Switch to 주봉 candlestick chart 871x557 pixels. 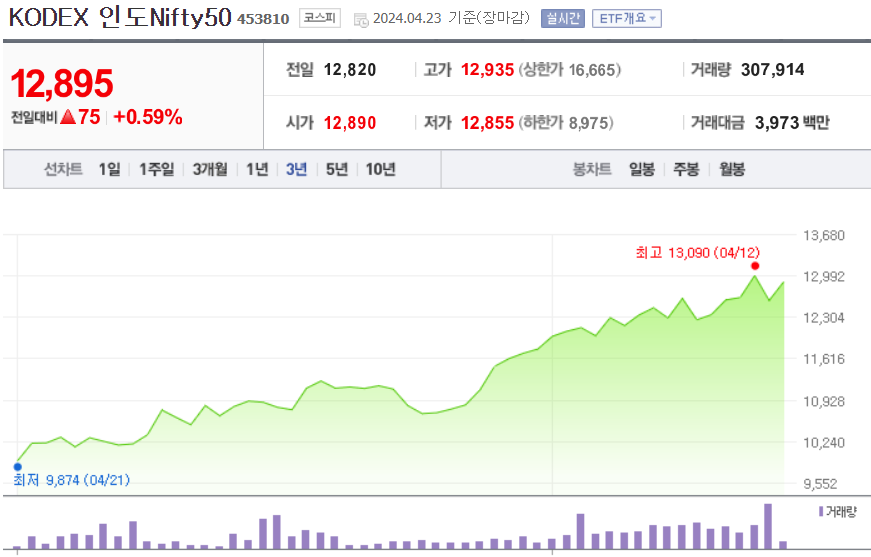coord(686,169)
